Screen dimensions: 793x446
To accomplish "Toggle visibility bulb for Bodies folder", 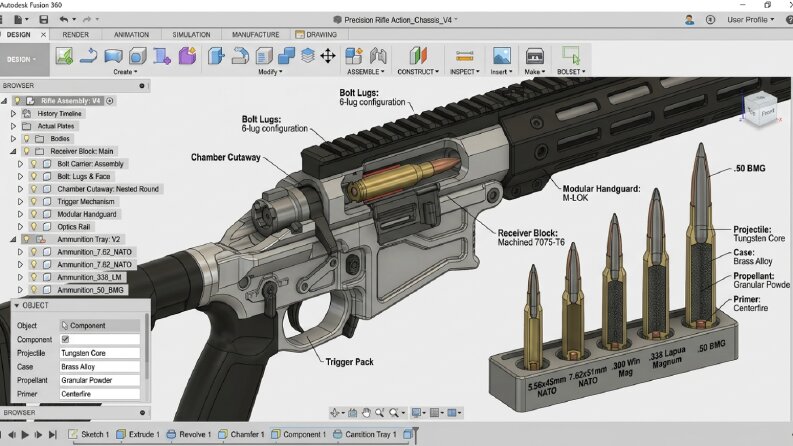I will [27, 139].
